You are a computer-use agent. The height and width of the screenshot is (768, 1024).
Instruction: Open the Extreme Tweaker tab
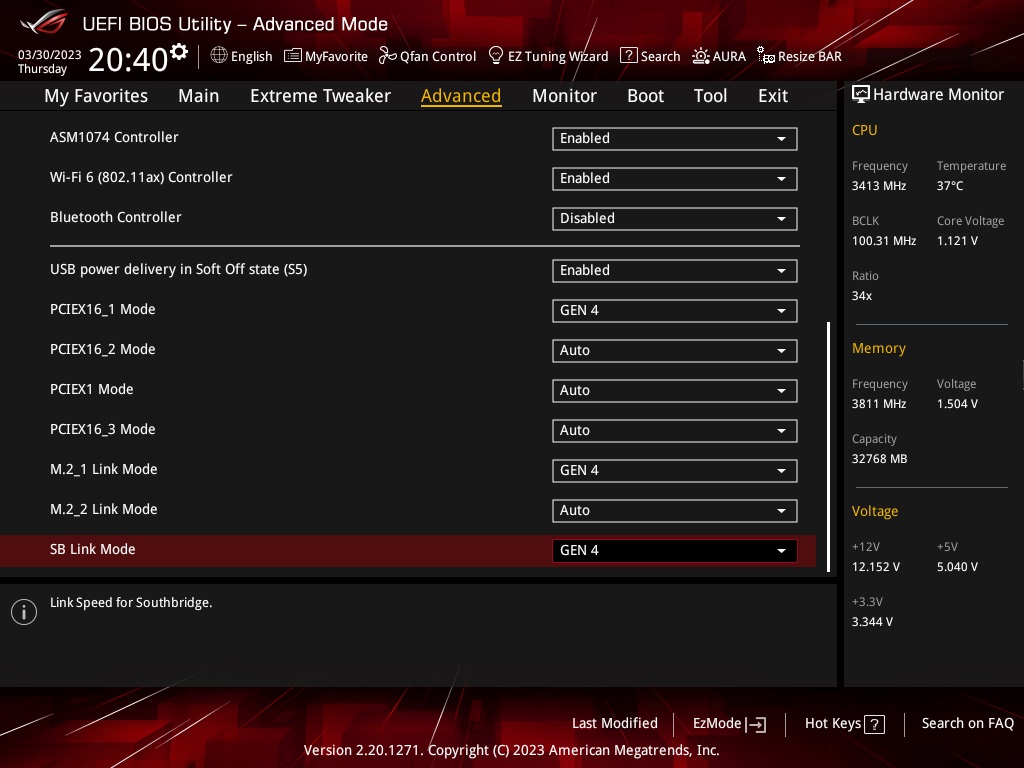point(320,96)
